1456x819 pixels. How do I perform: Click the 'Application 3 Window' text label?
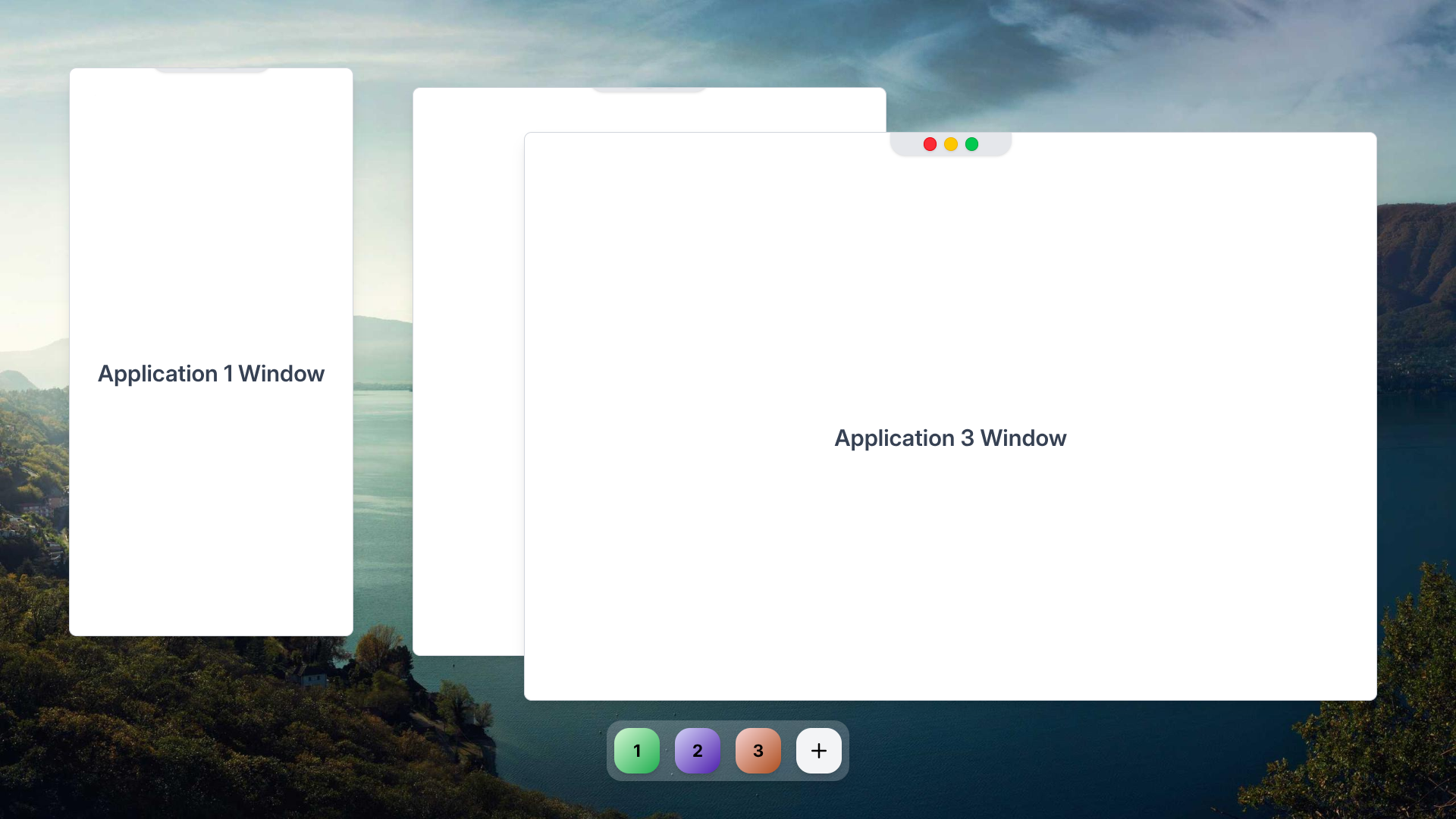point(950,438)
